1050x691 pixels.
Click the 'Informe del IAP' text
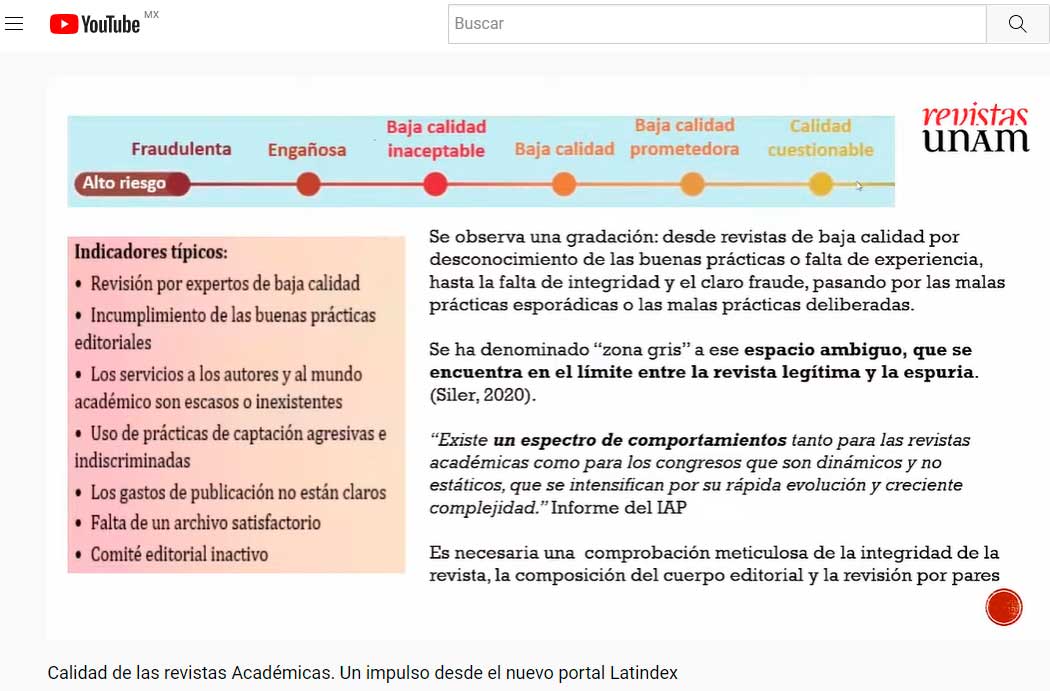click(619, 508)
